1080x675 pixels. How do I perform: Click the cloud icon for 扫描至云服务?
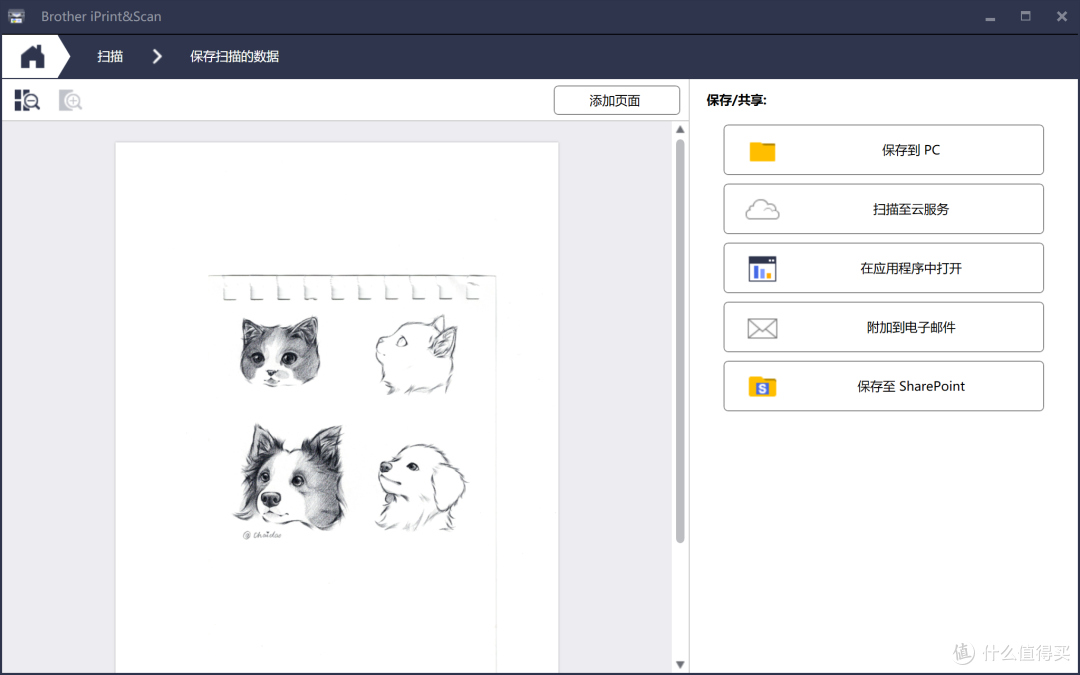(762, 209)
